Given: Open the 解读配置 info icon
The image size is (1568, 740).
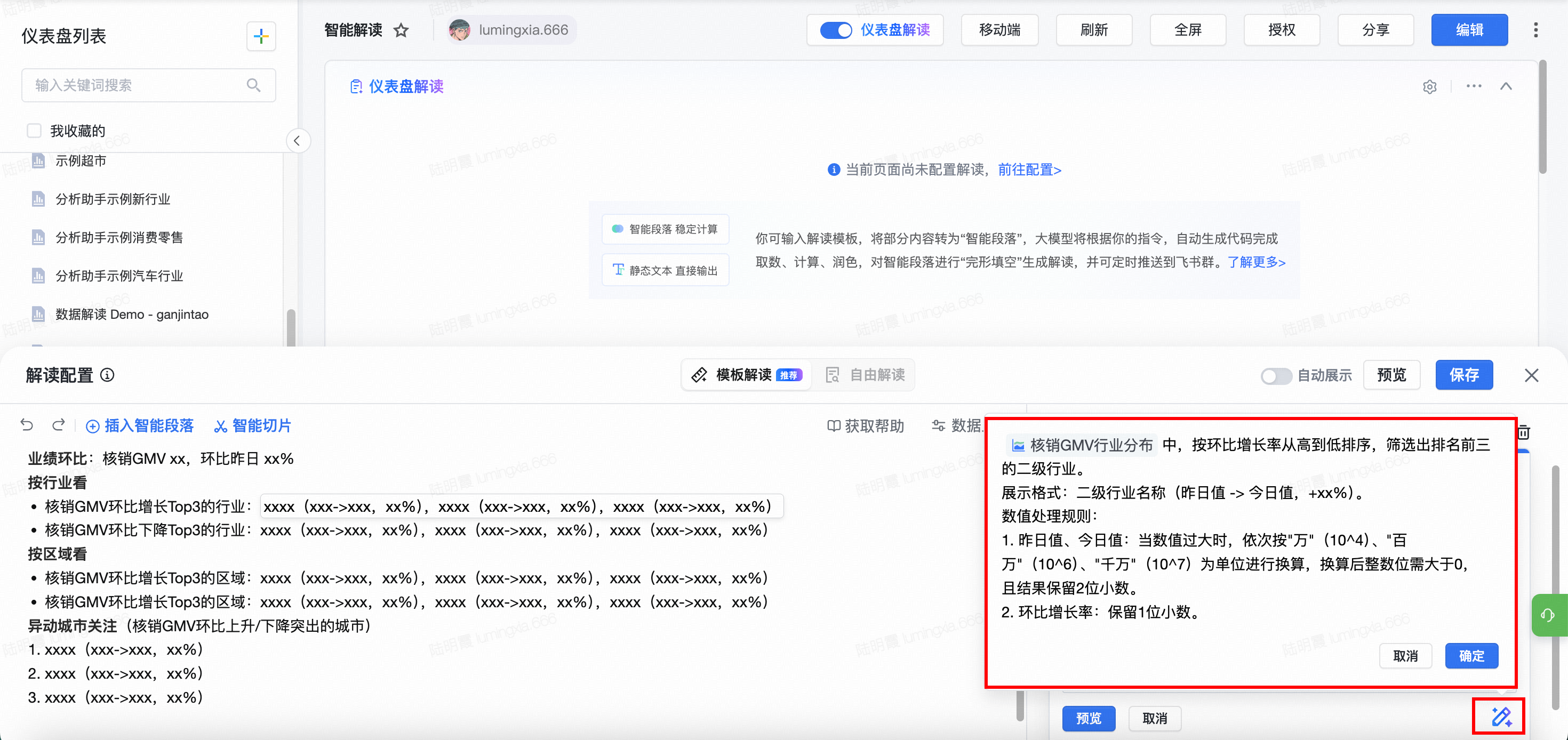Looking at the screenshot, I should [x=107, y=375].
